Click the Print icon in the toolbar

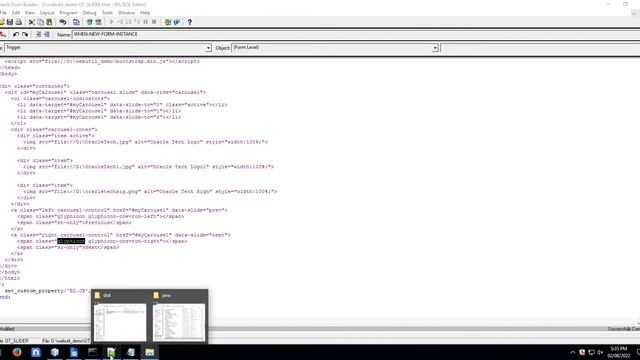(x=18, y=22)
